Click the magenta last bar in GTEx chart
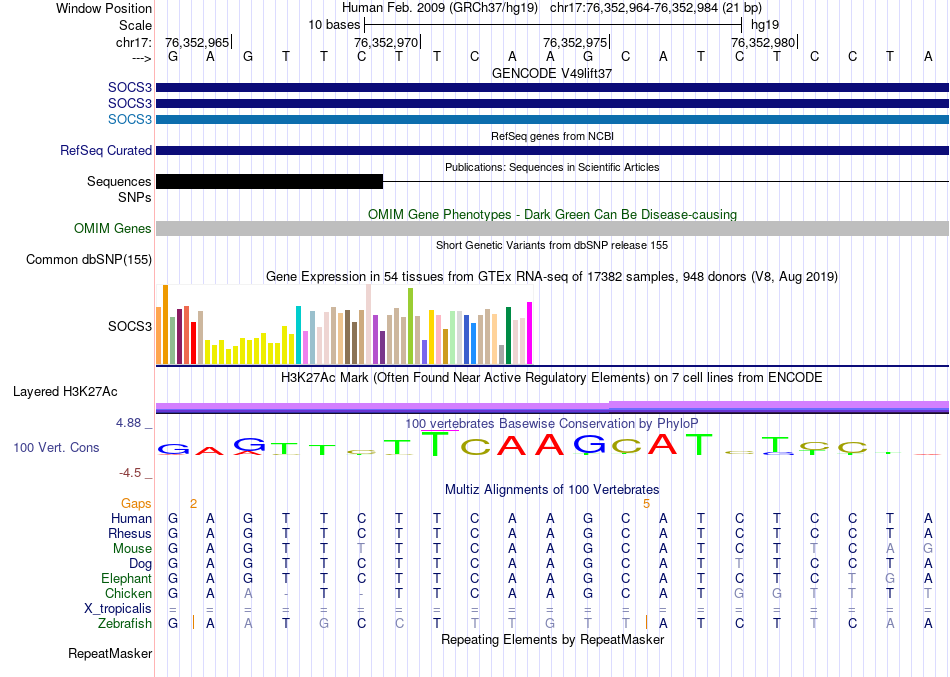Image resolution: width=950 pixels, height=677 pixels. (x=530, y=333)
